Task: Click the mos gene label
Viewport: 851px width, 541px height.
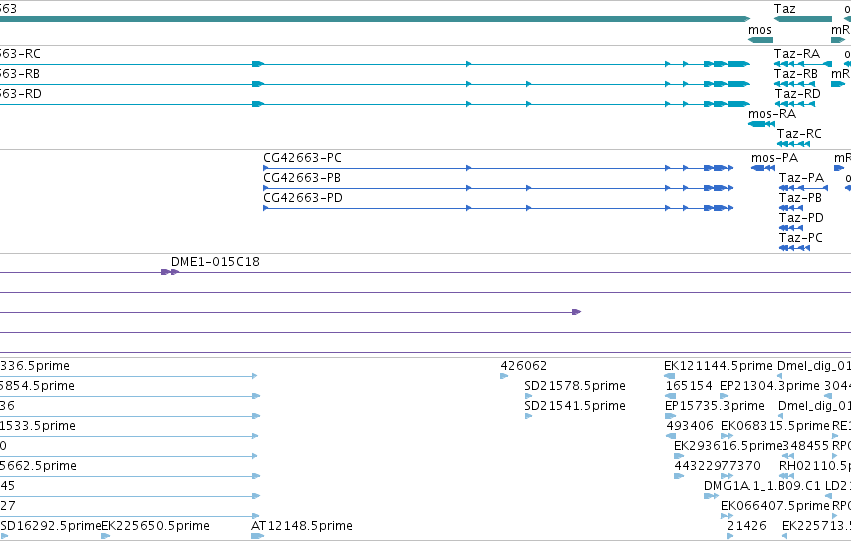Action: point(759,30)
